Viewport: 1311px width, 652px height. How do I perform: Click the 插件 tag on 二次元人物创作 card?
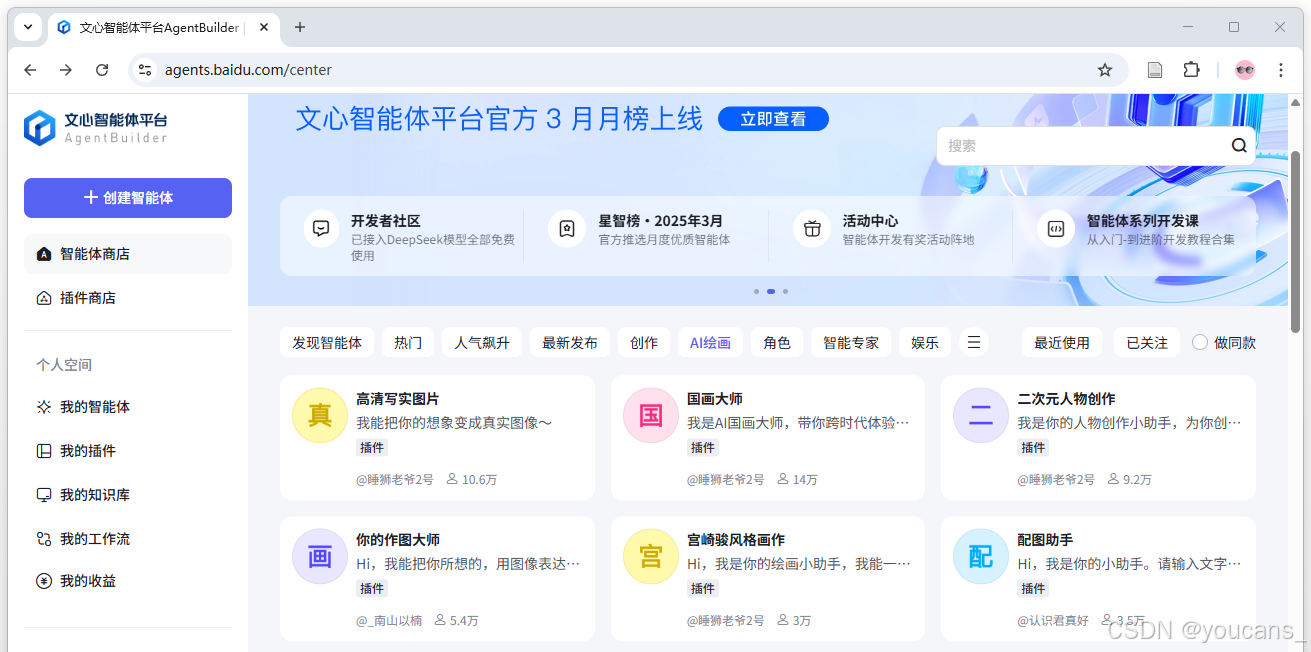pyautogui.click(x=1033, y=448)
